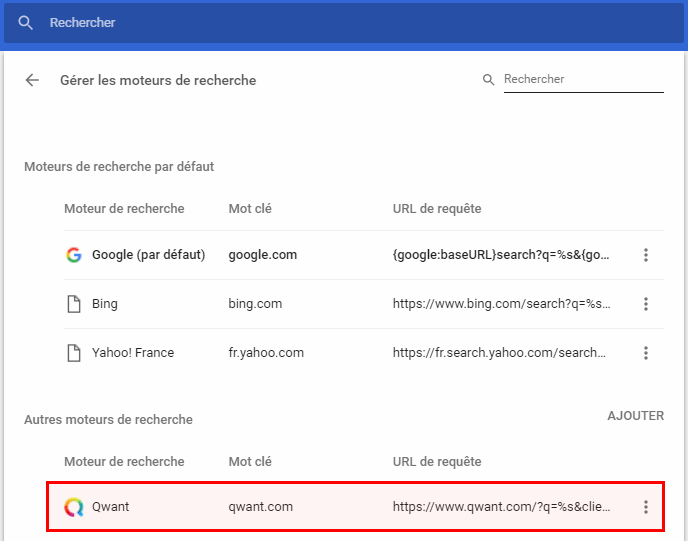The image size is (688, 541).
Task: Open more actions menu for Yahoo! France
Action: pos(646,353)
